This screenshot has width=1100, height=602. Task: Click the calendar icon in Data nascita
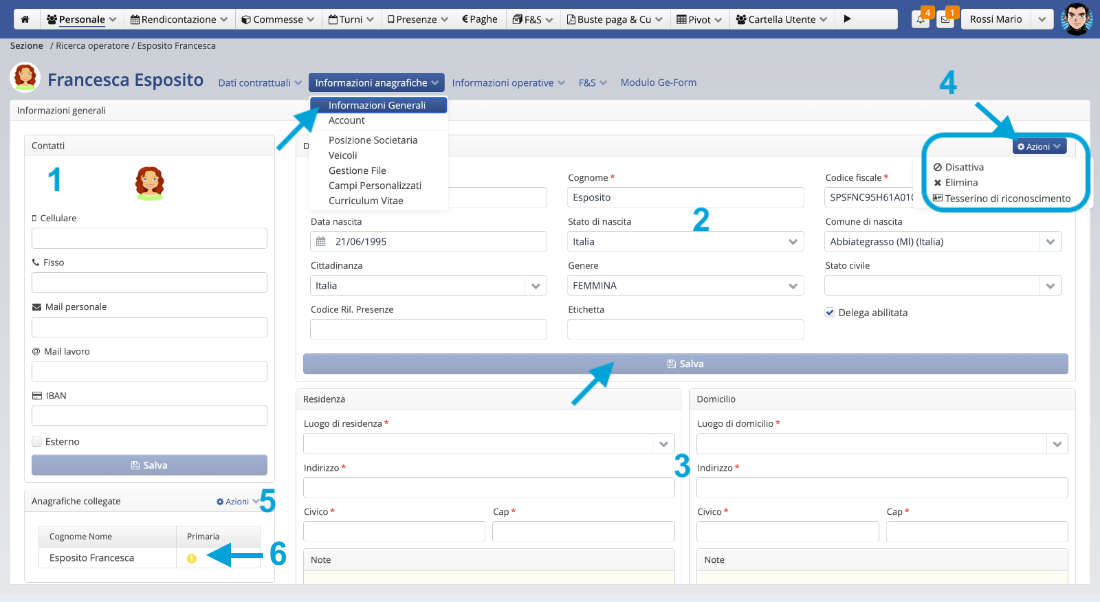click(x=321, y=241)
